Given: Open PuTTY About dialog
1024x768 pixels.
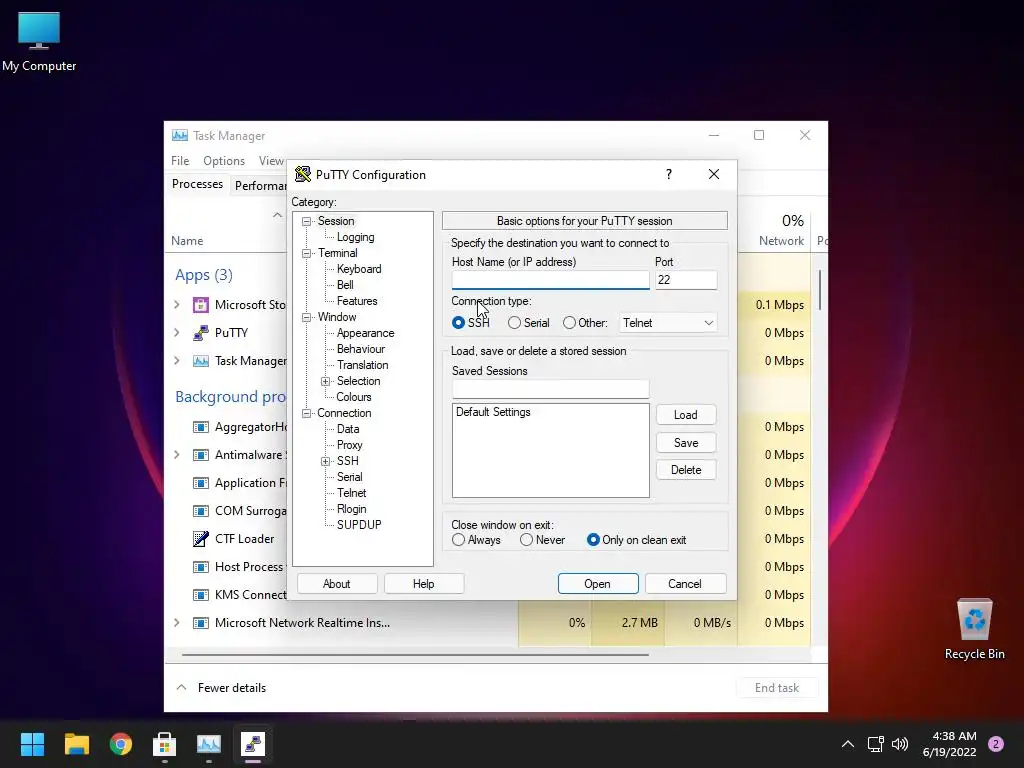Looking at the screenshot, I should coord(336,584).
